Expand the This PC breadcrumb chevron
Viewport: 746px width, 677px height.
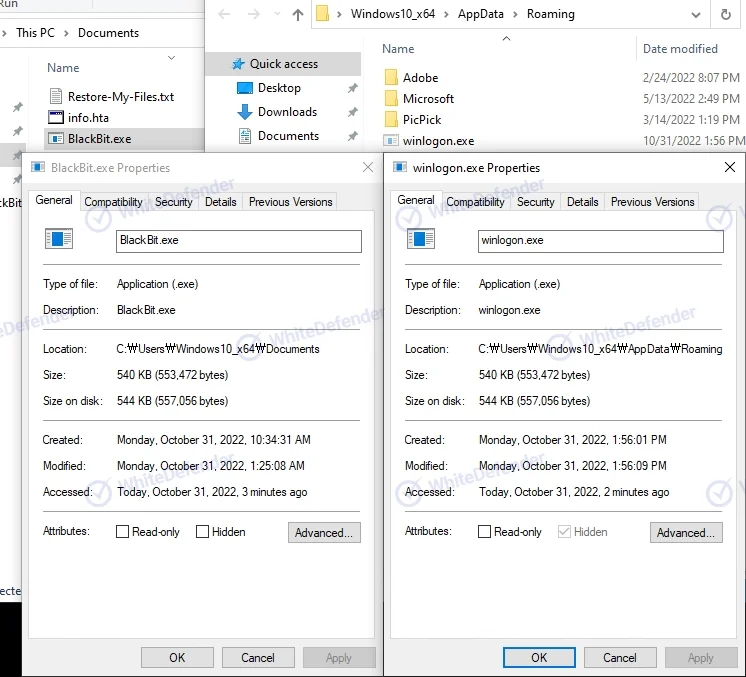[x=66, y=33]
